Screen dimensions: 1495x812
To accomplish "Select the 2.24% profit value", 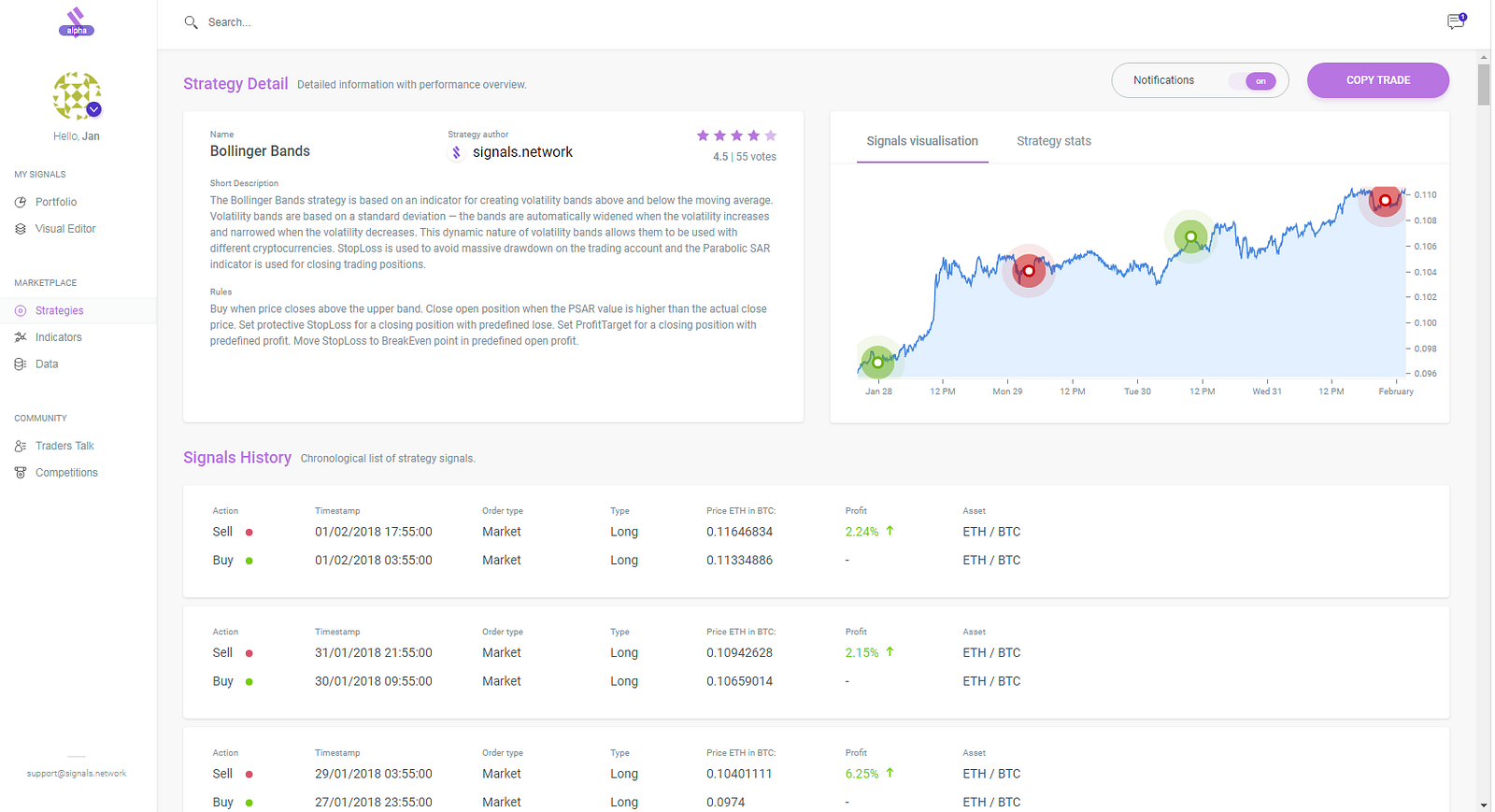I will point(861,532).
